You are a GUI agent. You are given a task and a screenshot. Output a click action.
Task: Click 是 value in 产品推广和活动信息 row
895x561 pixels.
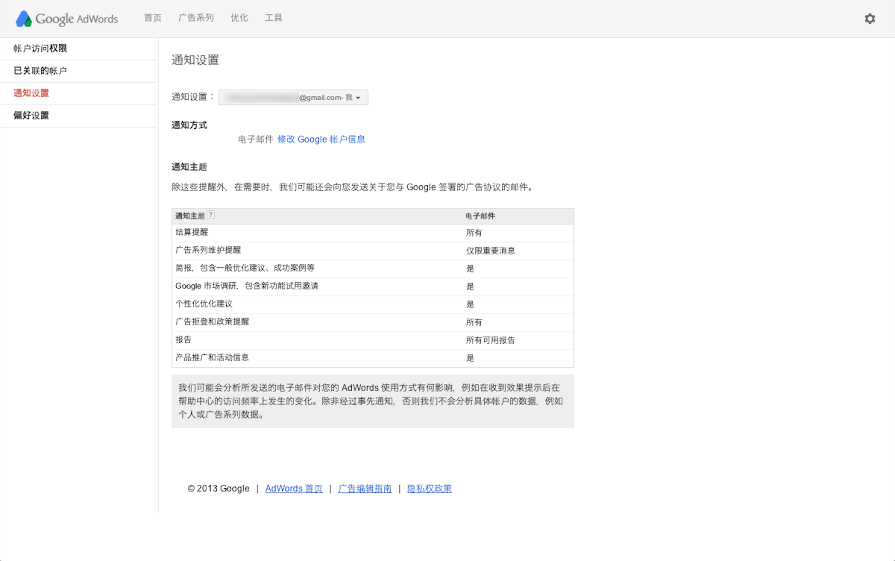tap(470, 358)
